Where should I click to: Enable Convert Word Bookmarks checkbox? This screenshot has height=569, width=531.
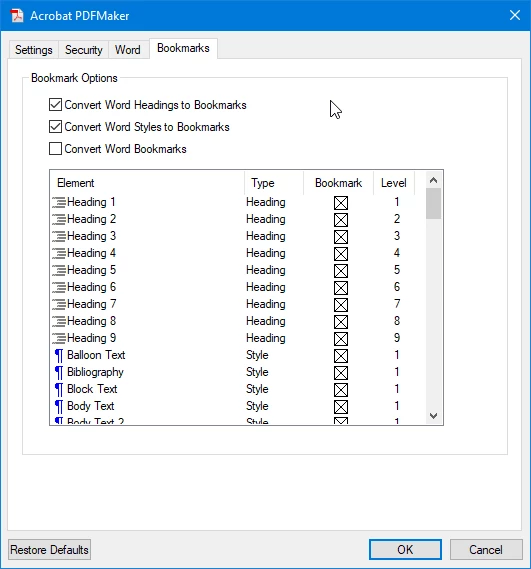tap(55, 149)
